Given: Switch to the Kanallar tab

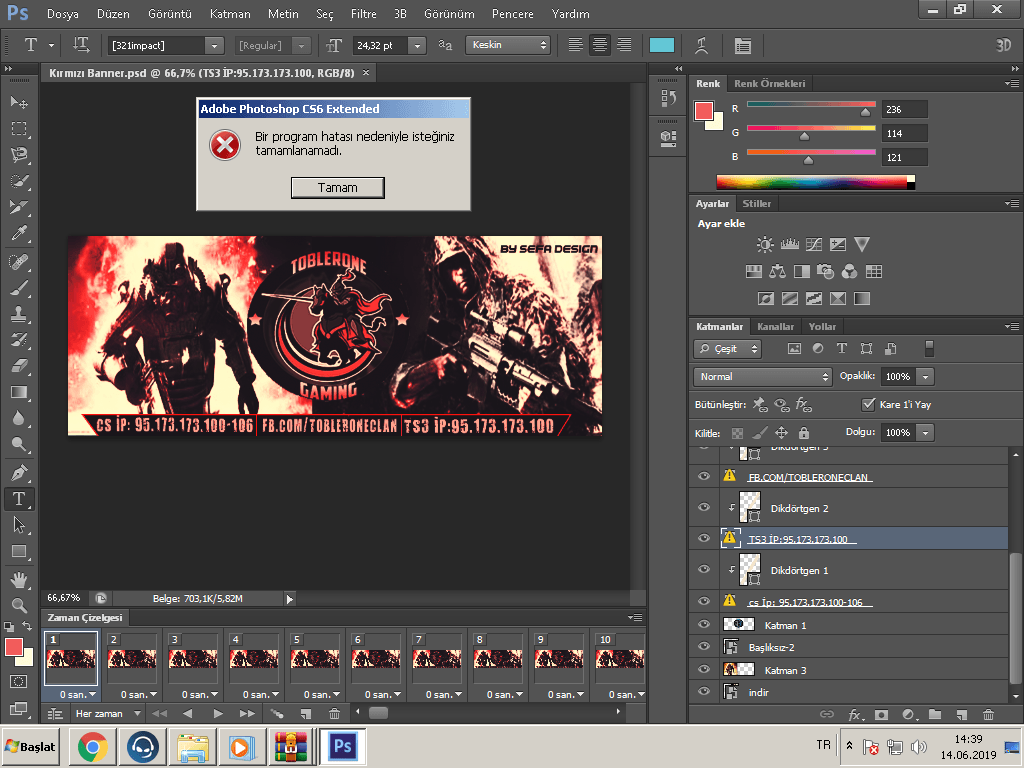Looking at the screenshot, I should click(776, 327).
